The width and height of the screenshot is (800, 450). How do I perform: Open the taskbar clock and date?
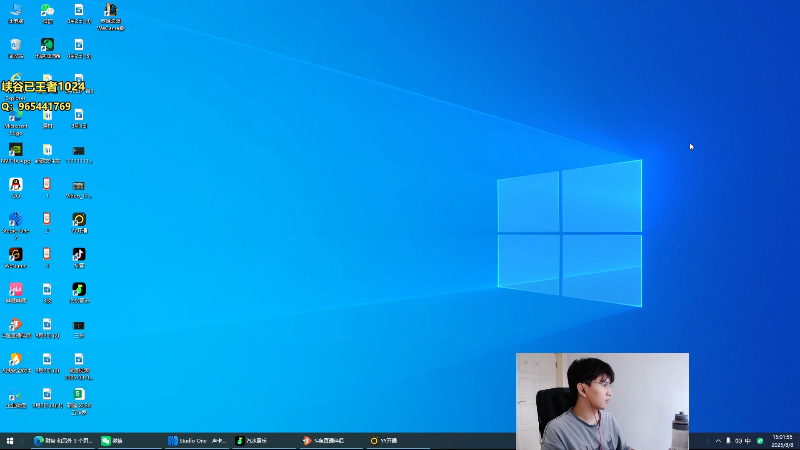(783, 441)
